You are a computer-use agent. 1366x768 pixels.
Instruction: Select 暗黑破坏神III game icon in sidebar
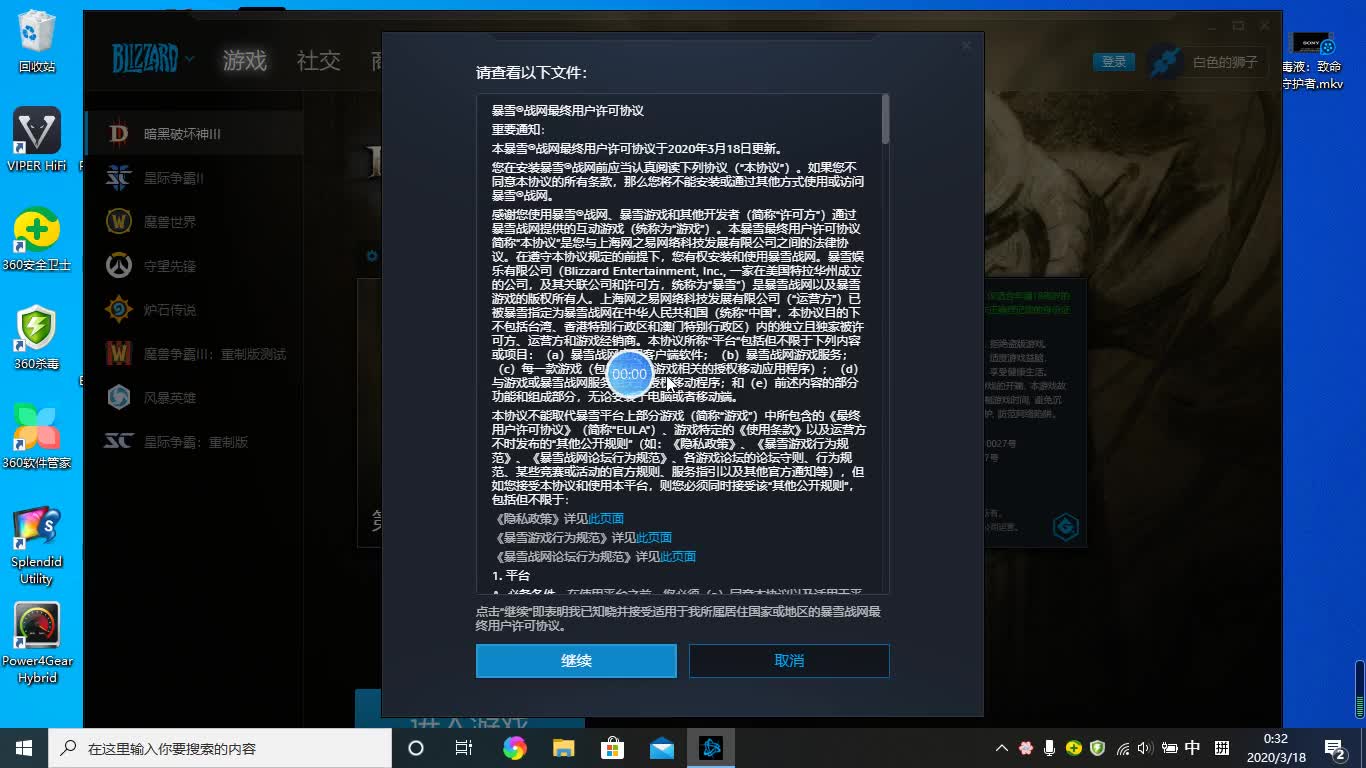point(119,133)
